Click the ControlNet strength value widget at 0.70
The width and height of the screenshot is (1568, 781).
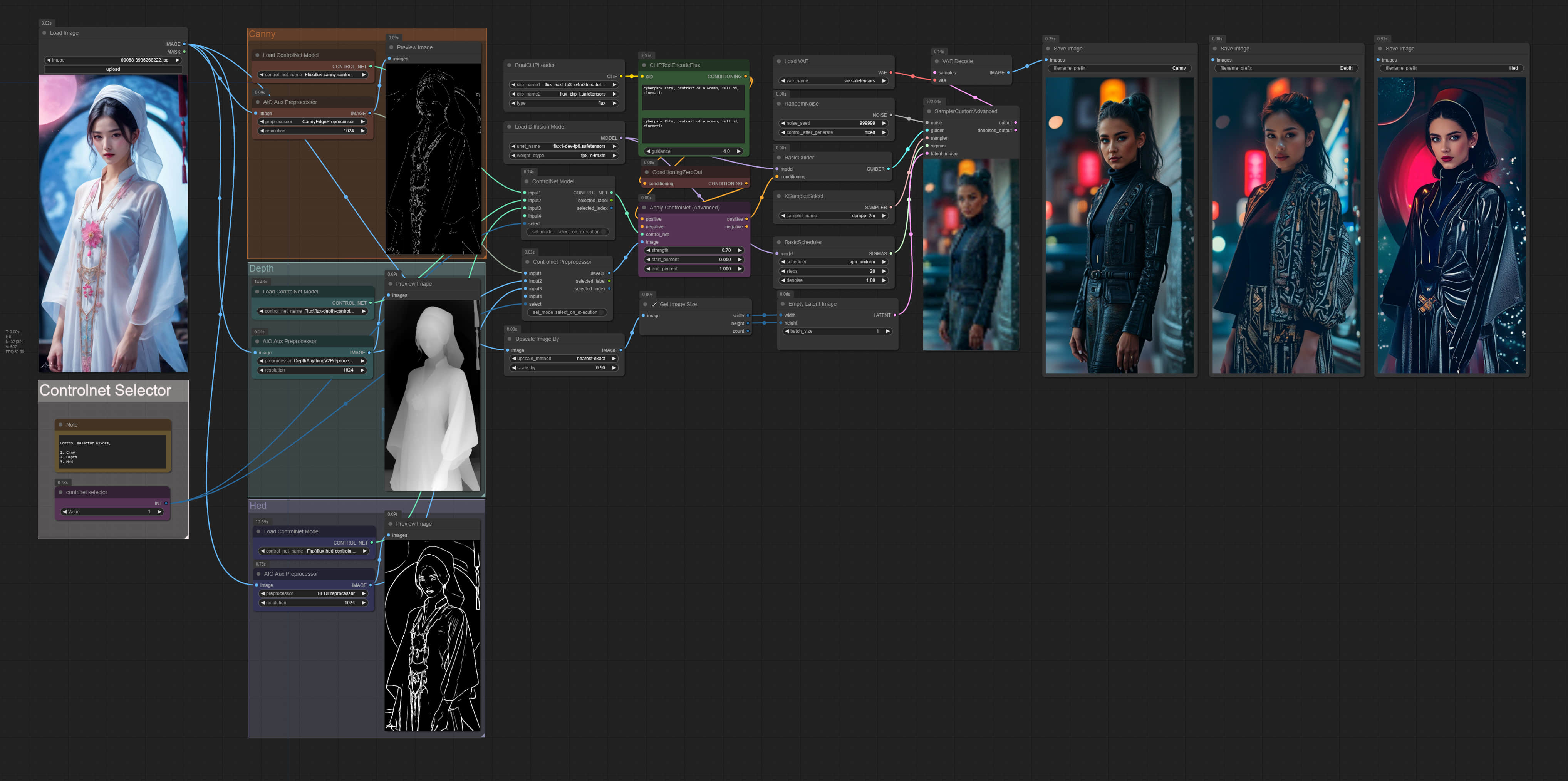pyautogui.click(x=693, y=250)
